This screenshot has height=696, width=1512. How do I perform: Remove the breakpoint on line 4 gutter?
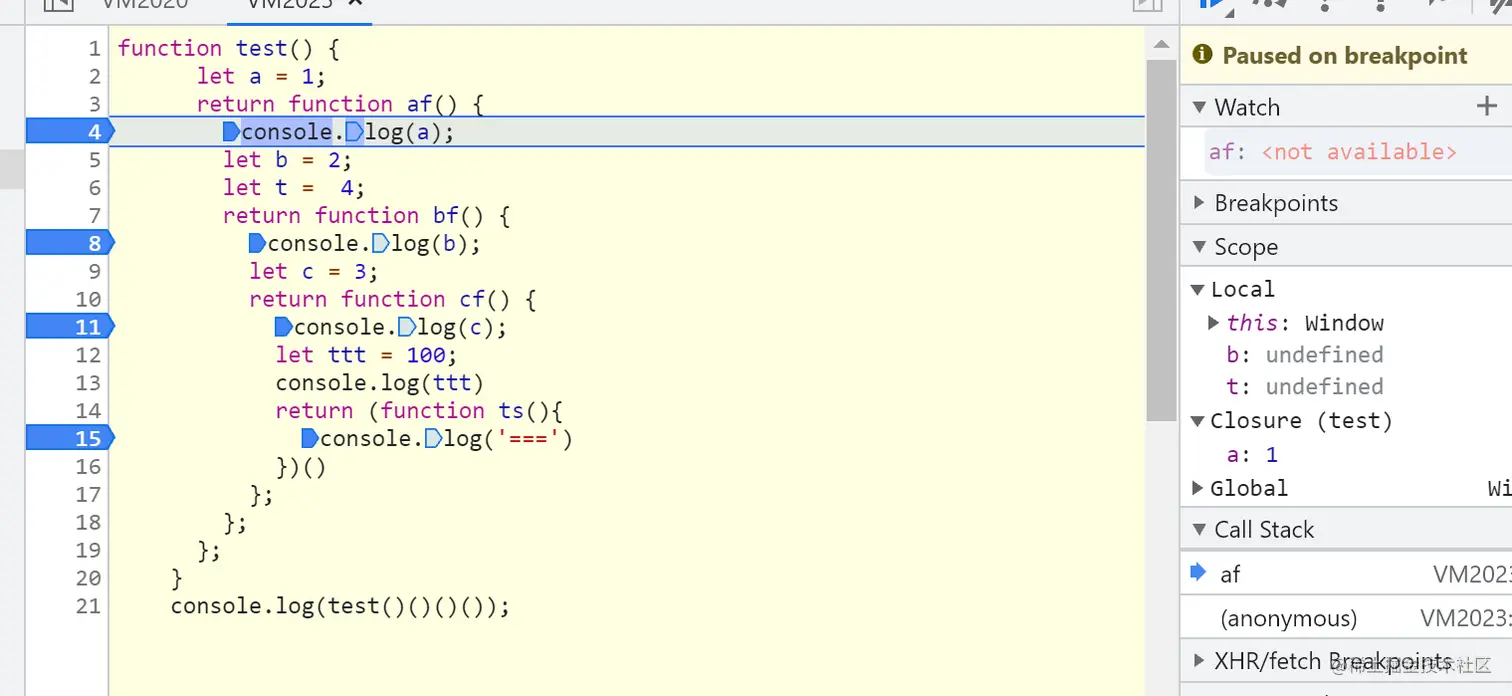70,132
